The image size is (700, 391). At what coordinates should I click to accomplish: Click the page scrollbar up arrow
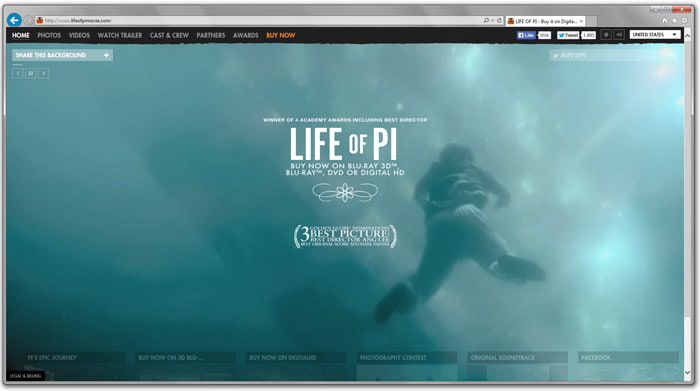688,36
